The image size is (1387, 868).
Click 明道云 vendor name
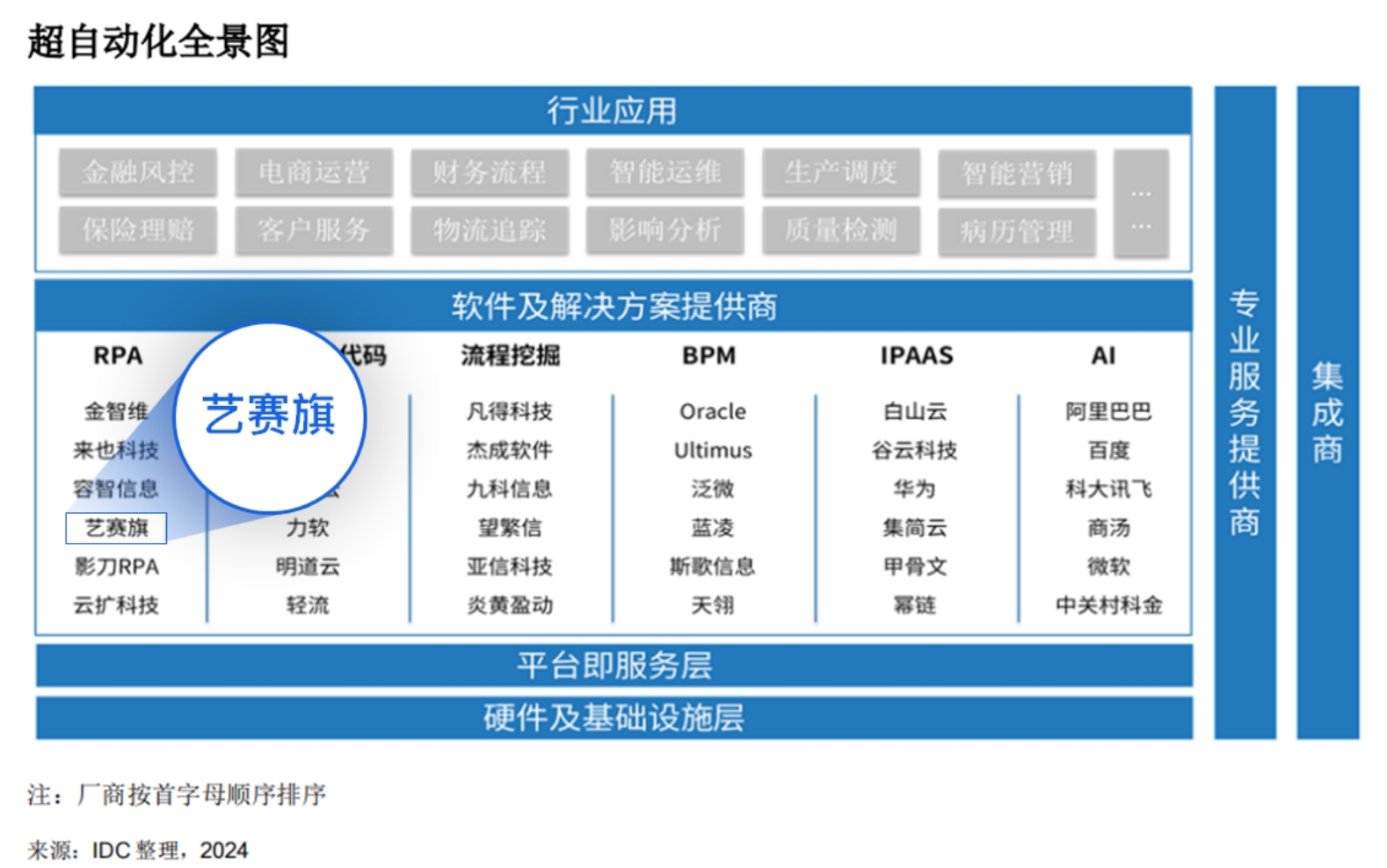[308, 567]
